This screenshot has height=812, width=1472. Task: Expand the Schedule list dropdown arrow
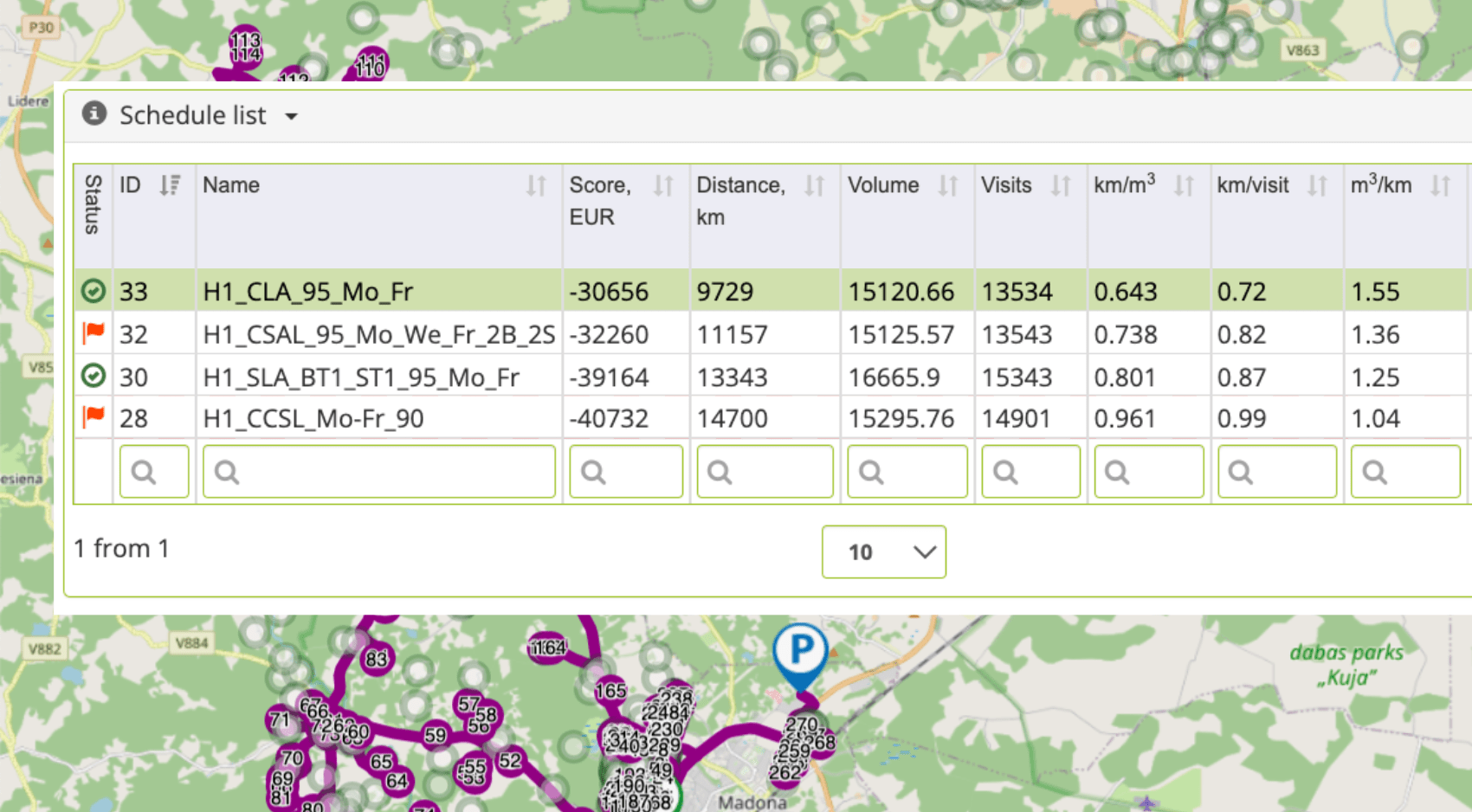pos(292,116)
